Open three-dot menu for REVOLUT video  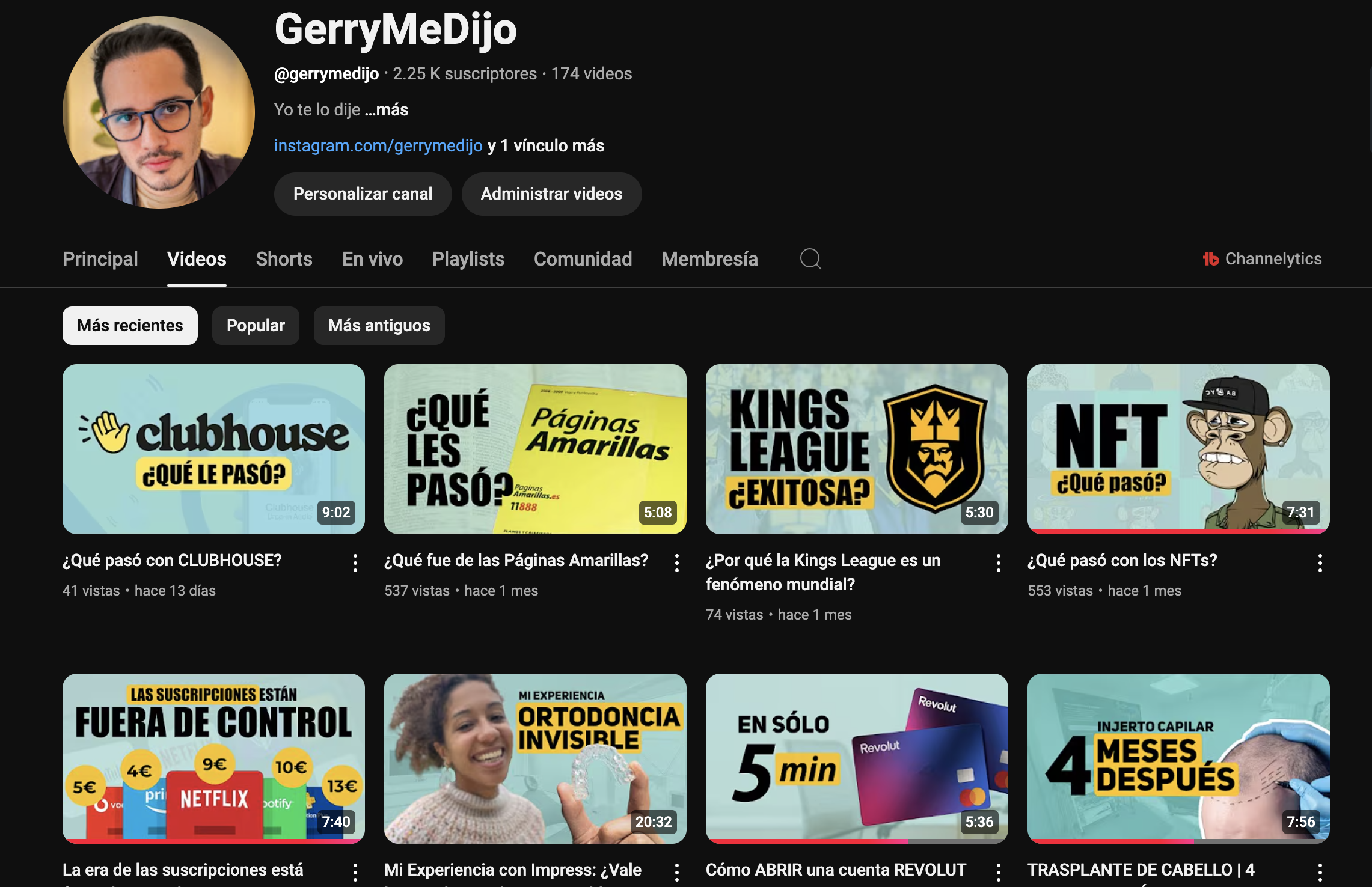(999, 872)
